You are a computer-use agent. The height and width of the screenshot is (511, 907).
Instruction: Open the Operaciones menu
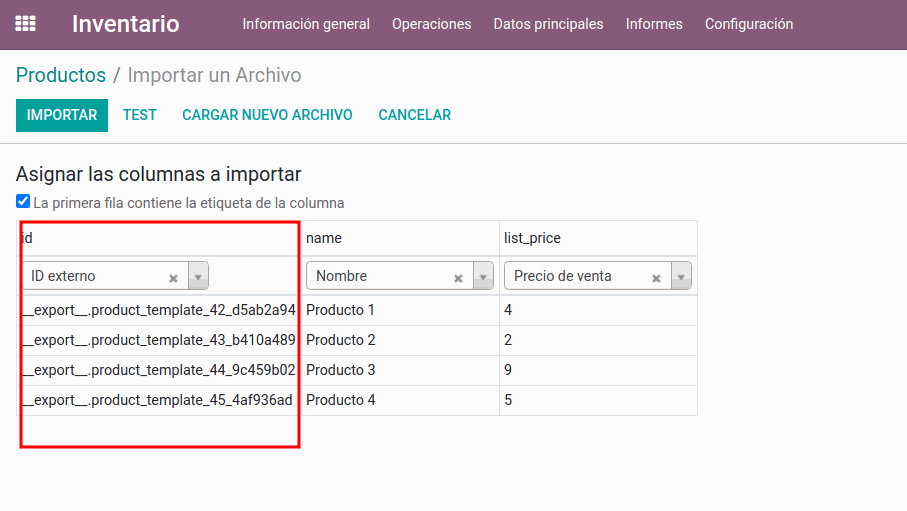click(431, 24)
